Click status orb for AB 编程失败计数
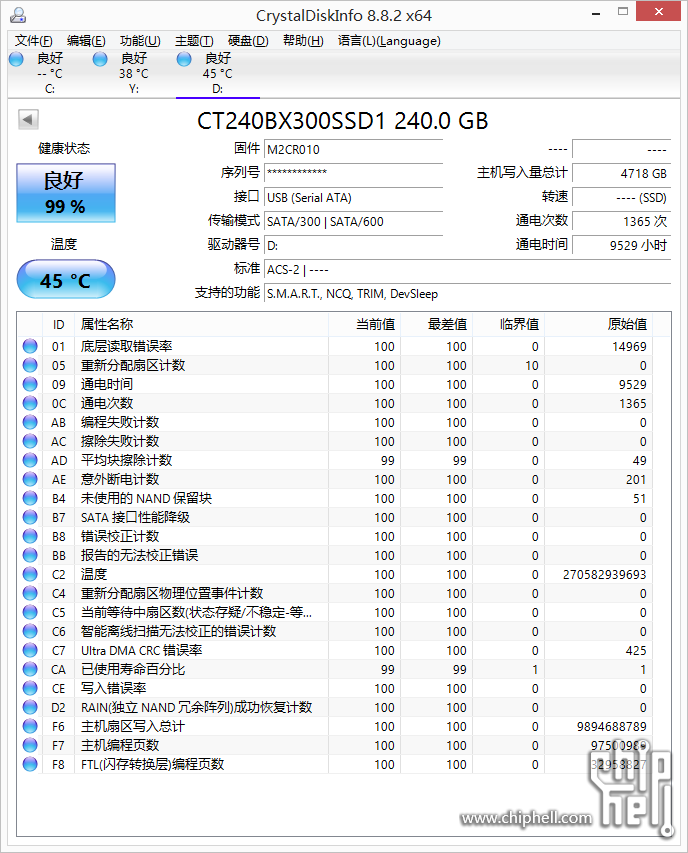The width and height of the screenshot is (688, 853). click(30, 422)
